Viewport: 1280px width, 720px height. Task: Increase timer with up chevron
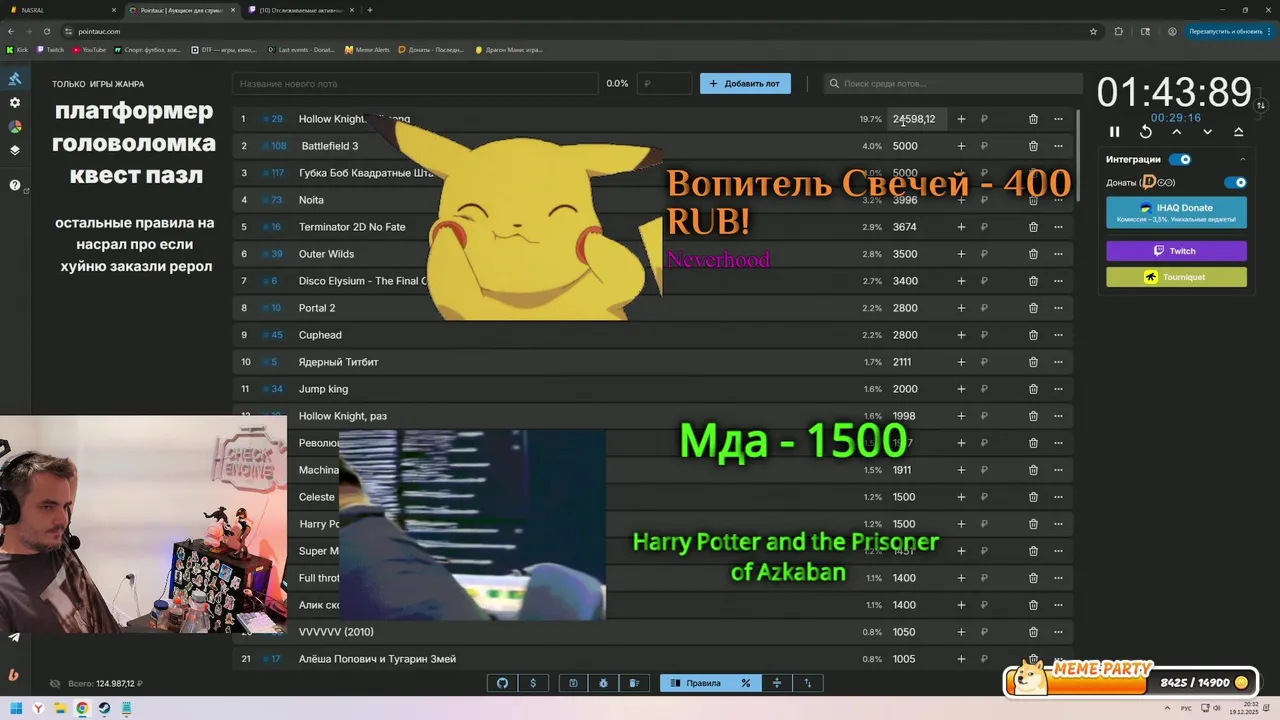coord(1177,132)
